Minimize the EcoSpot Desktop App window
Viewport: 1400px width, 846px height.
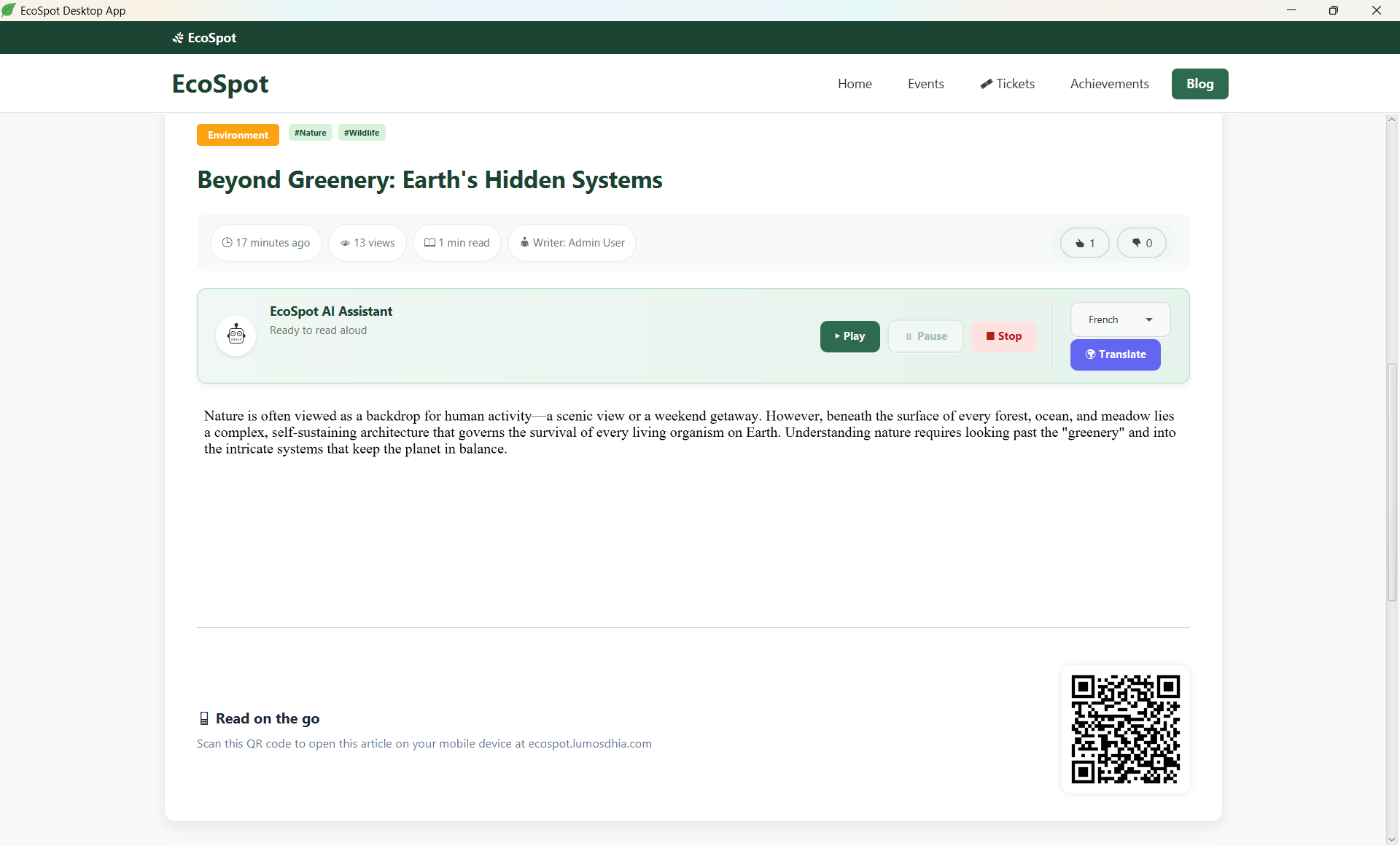(x=1291, y=10)
